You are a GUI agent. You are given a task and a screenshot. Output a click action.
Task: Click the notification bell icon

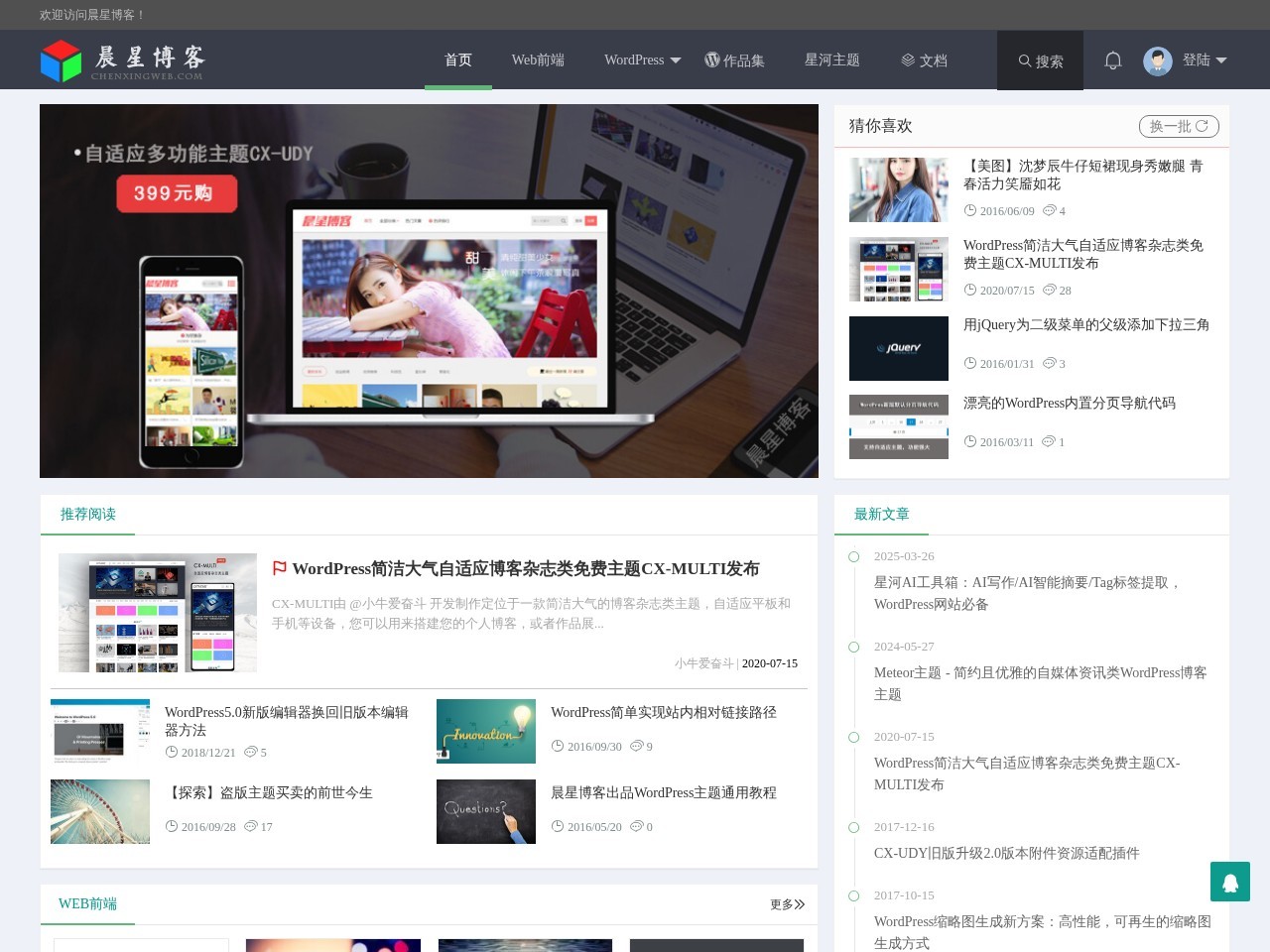[1113, 60]
